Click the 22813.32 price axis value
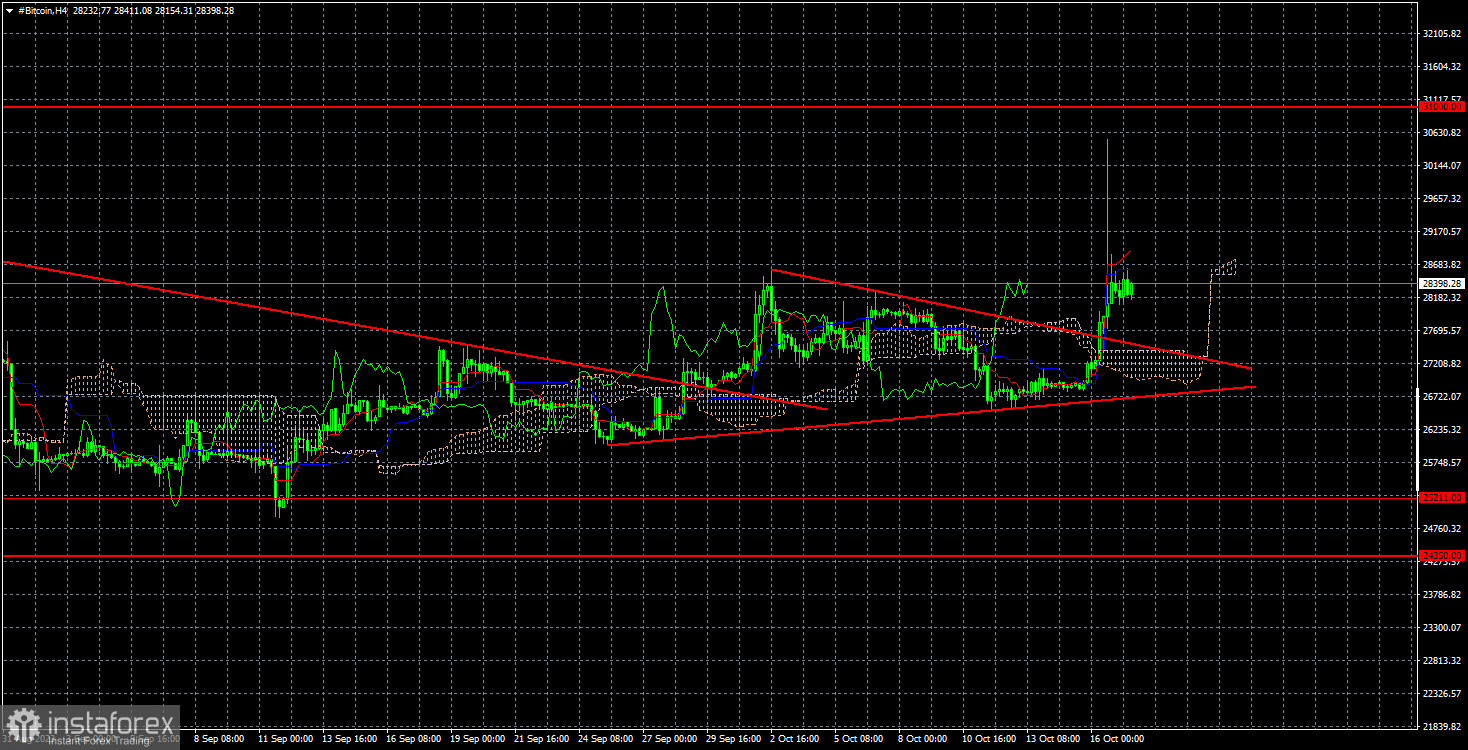 [1442, 661]
